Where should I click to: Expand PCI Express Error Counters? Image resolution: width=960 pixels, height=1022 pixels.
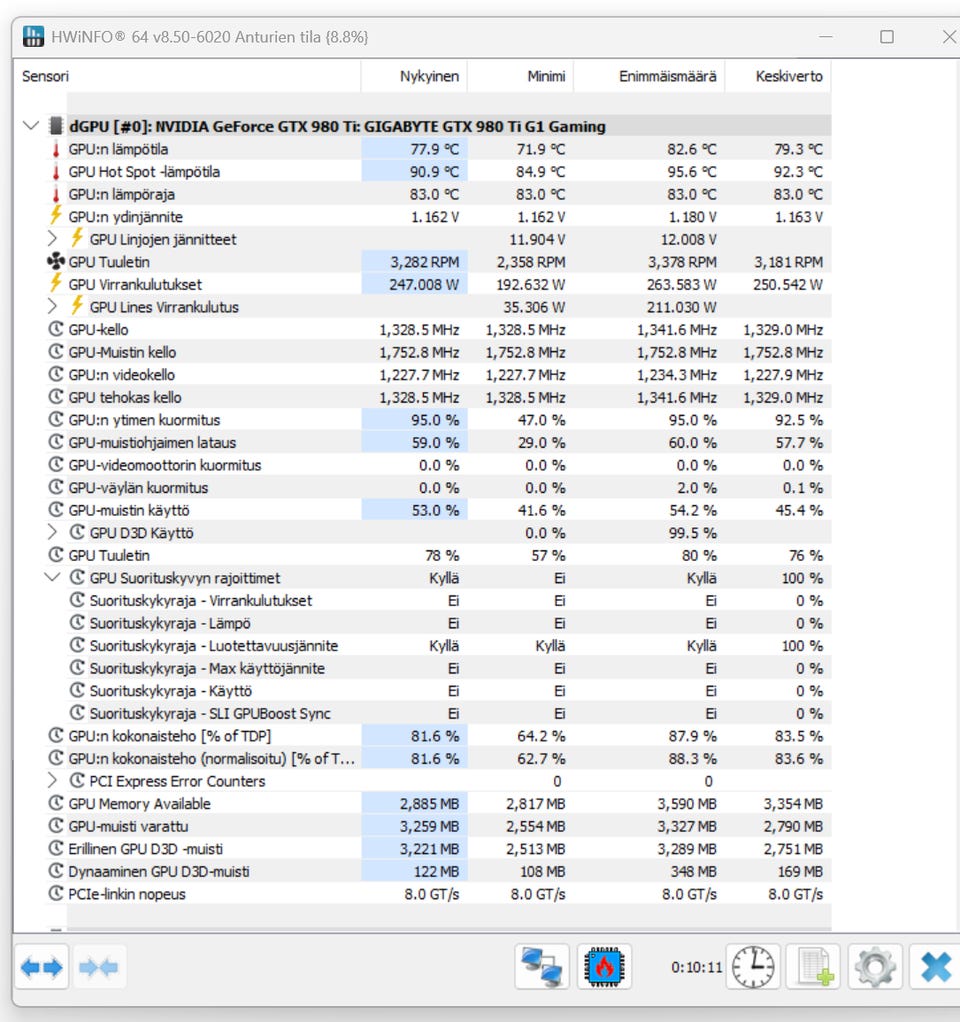(53, 780)
